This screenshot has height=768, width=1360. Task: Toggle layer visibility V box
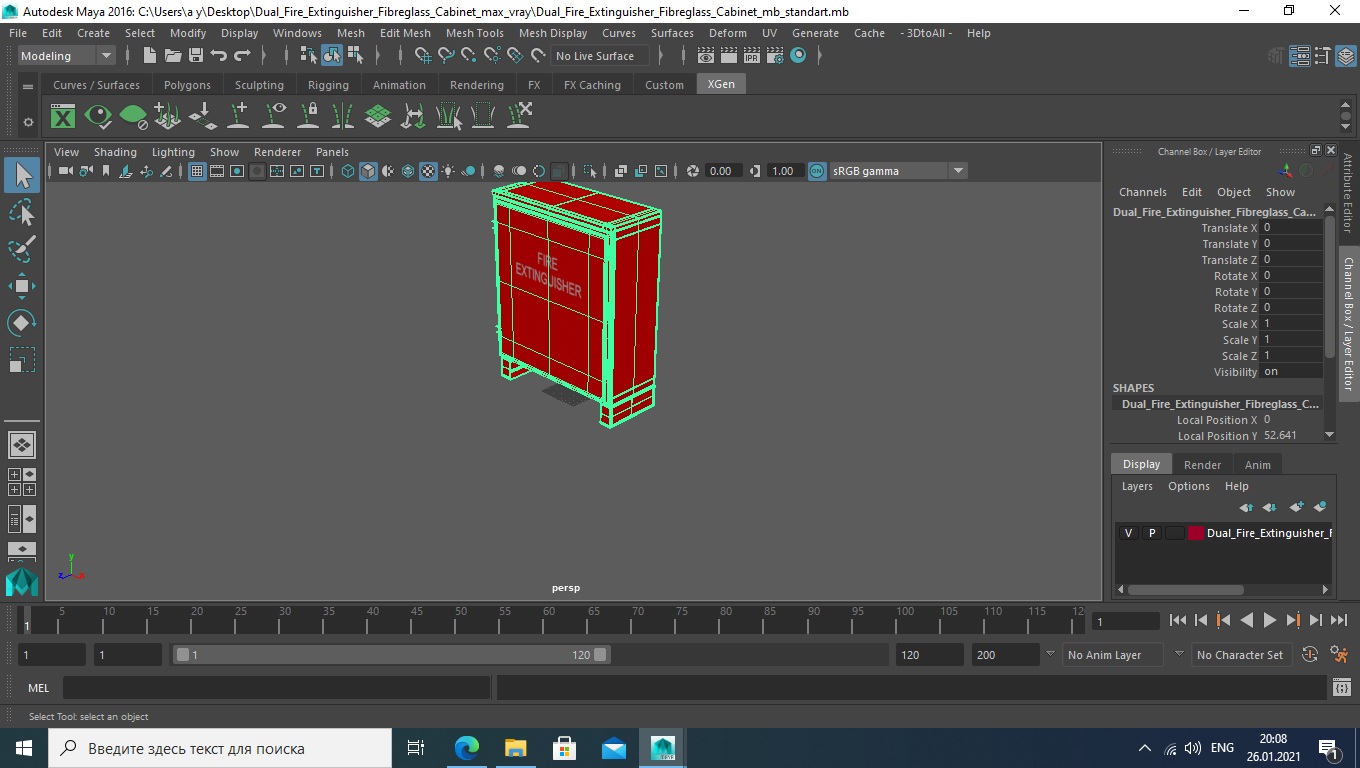click(1128, 533)
